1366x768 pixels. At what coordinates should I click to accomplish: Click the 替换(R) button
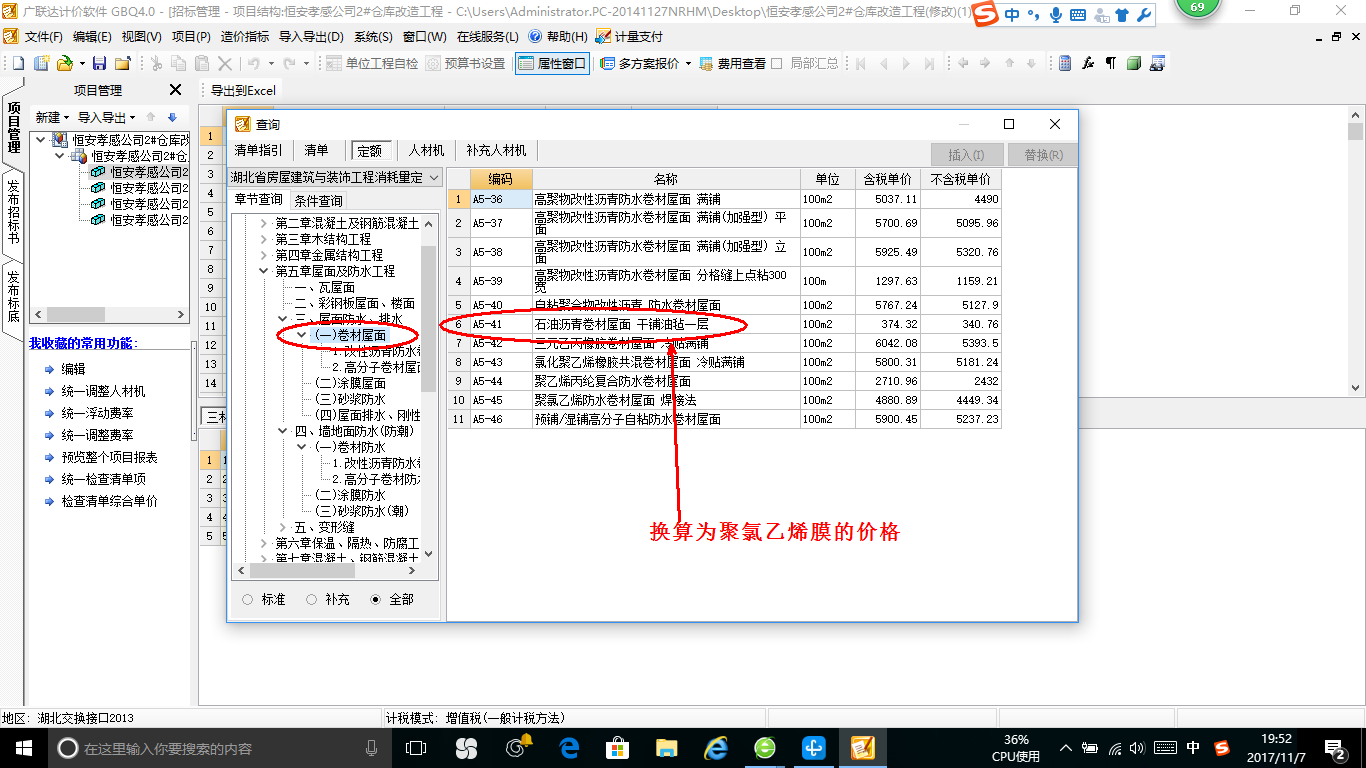coord(1043,155)
